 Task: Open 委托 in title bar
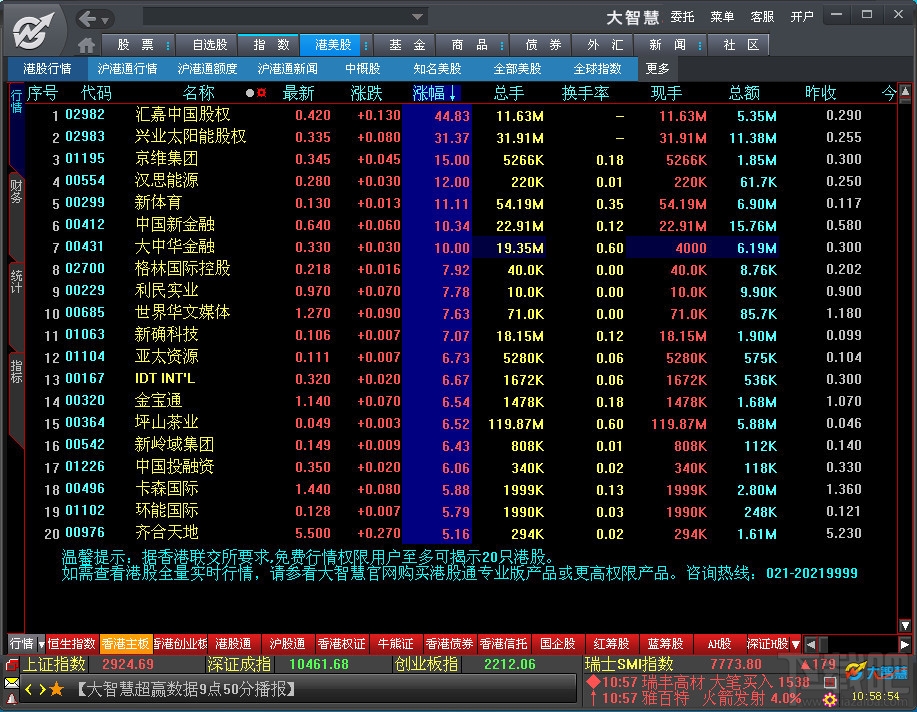coord(682,17)
